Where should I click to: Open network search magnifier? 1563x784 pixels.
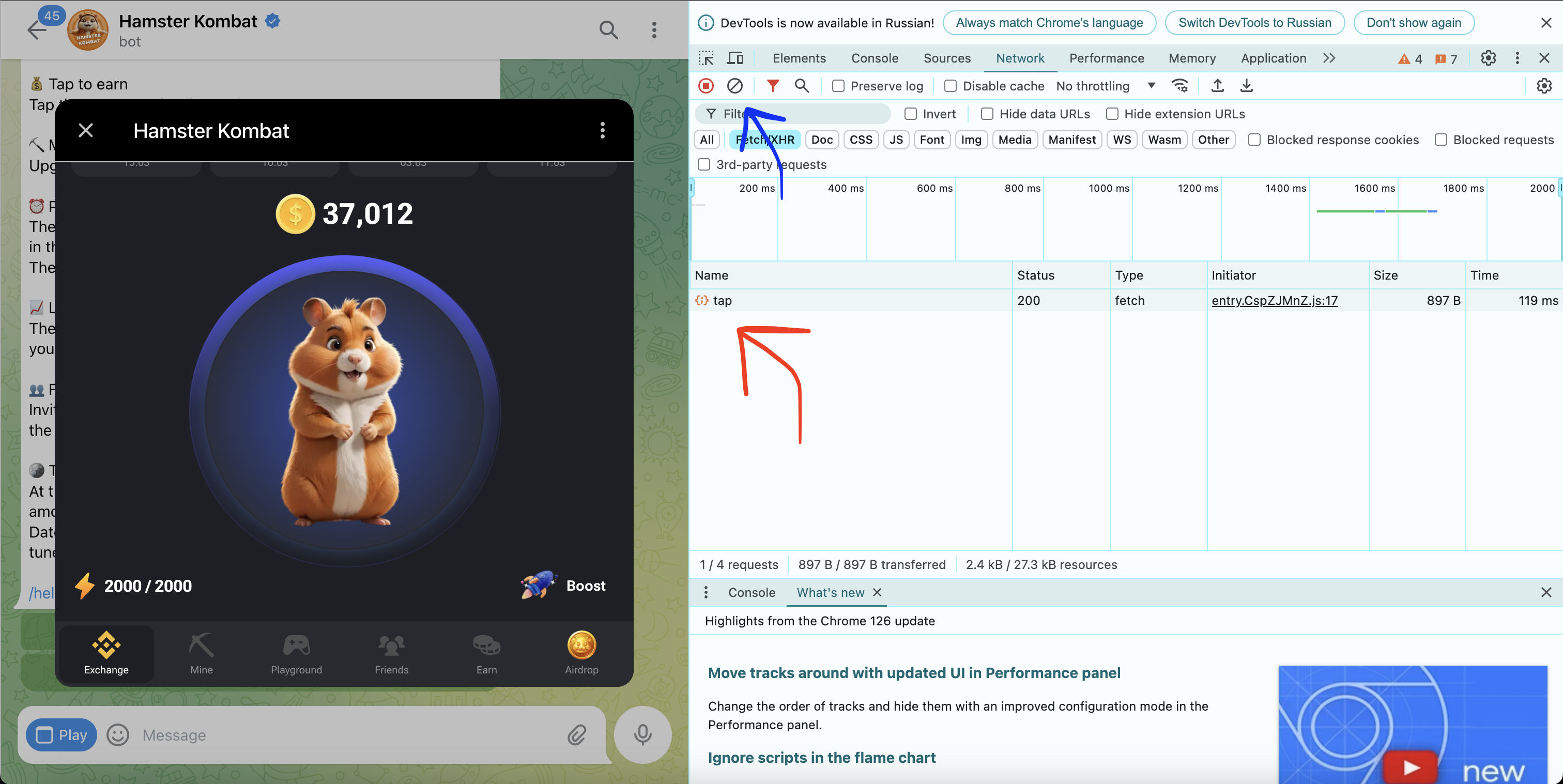pos(802,86)
